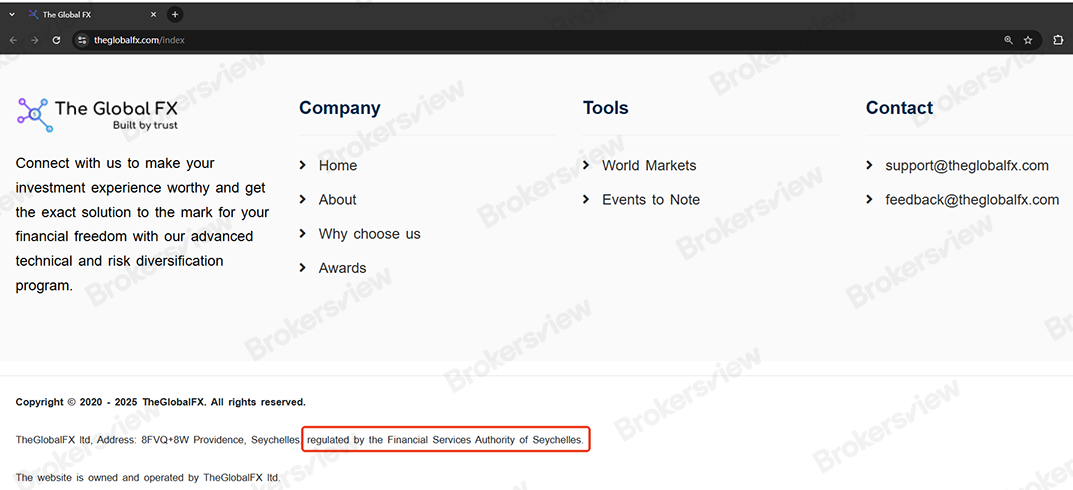Click the chevron beside World Markets
The height and width of the screenshot is (490, 1073).
(586, 165)
